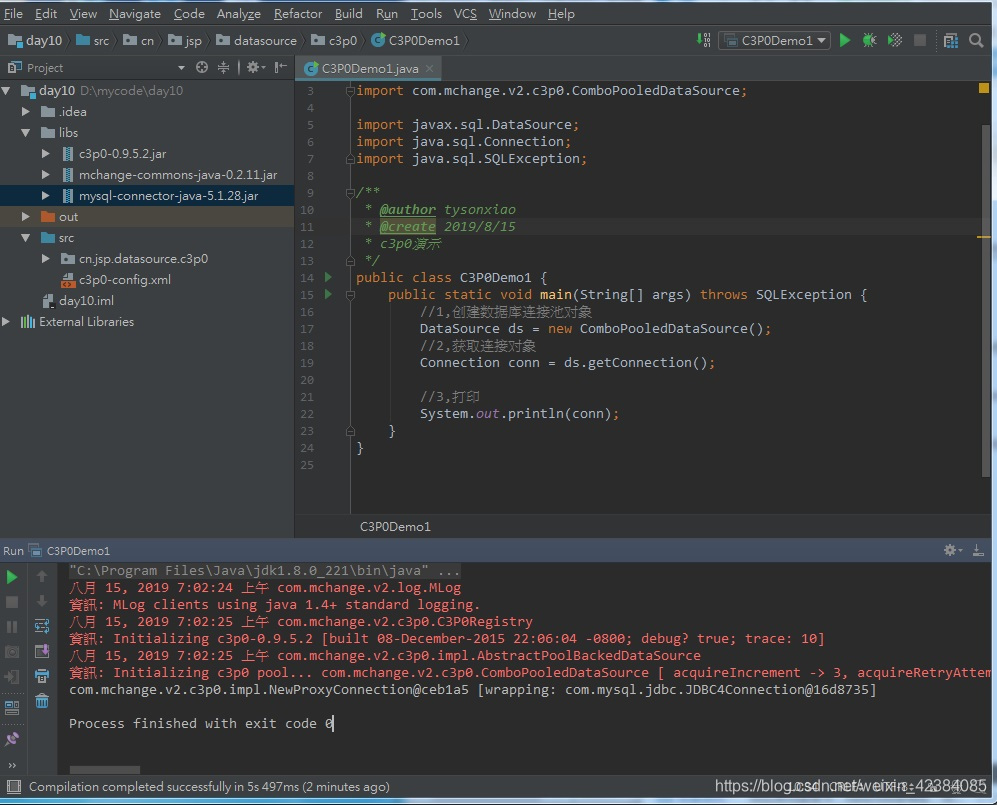Screen dimensions: 997x805
Task: Close the C3P0Demo1.java tab
Action: point(430,68)
